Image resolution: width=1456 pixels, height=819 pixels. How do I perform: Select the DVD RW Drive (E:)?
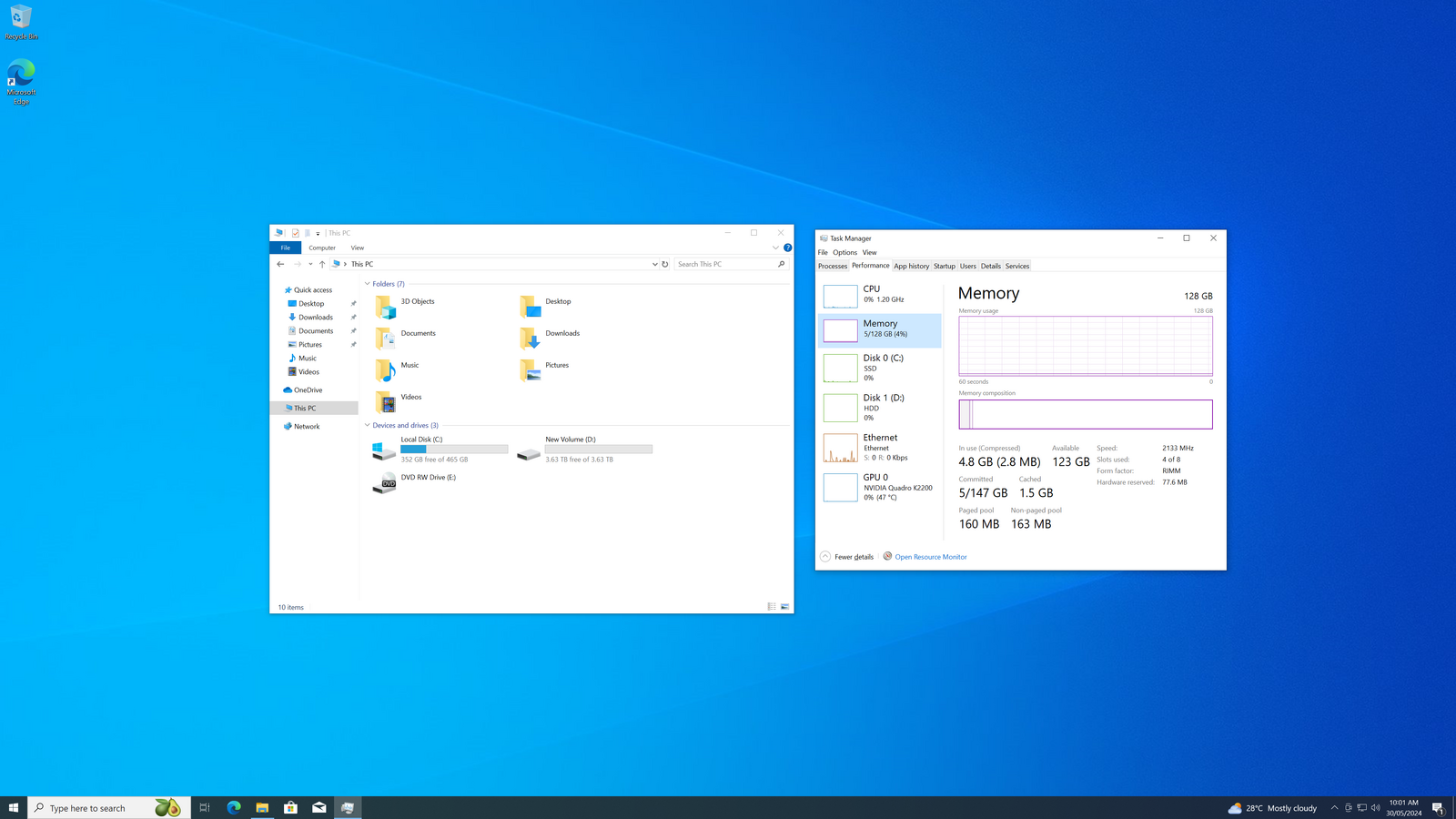click(x=414, y=482)
